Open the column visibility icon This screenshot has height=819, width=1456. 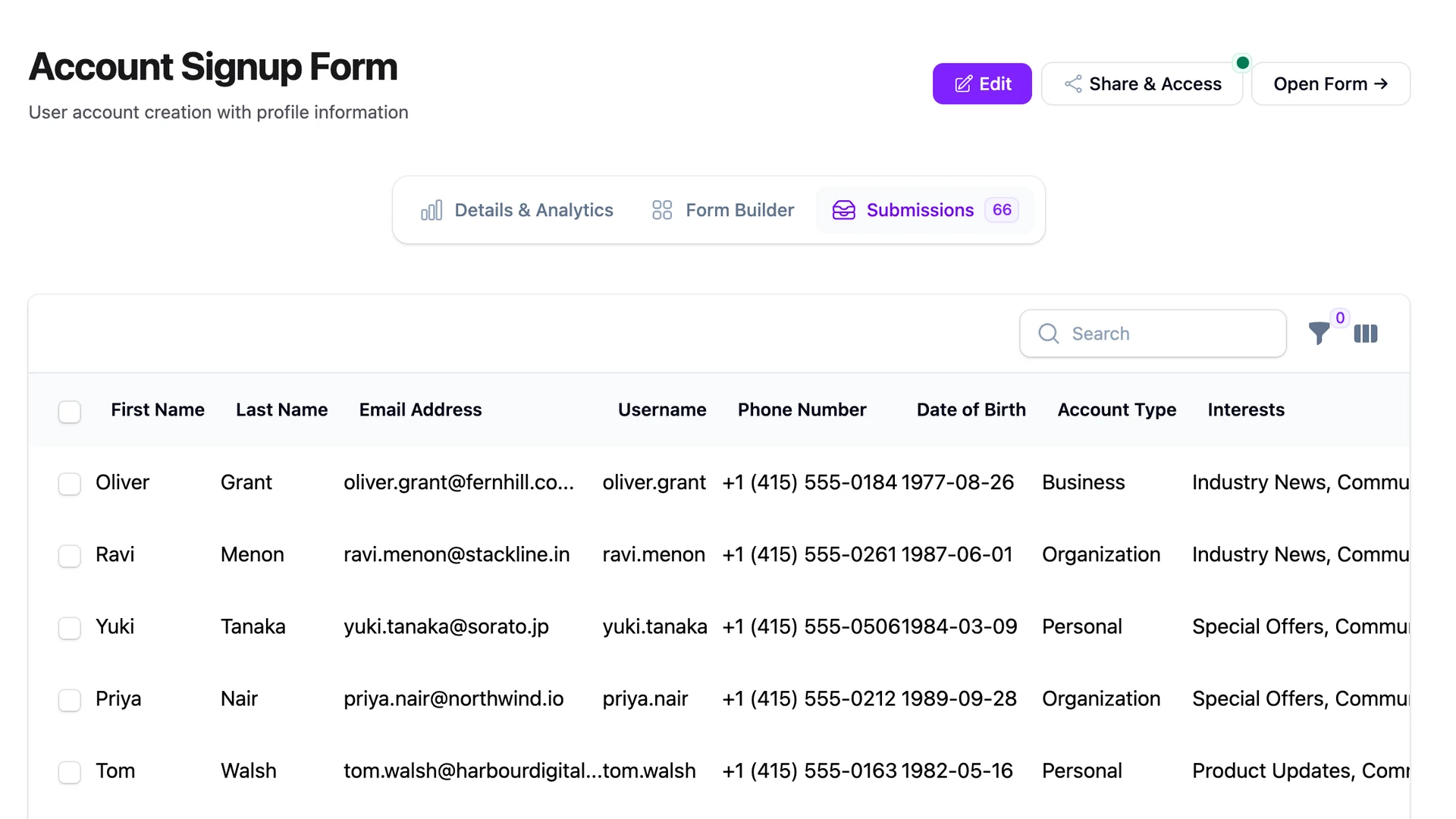(1366, 334)
